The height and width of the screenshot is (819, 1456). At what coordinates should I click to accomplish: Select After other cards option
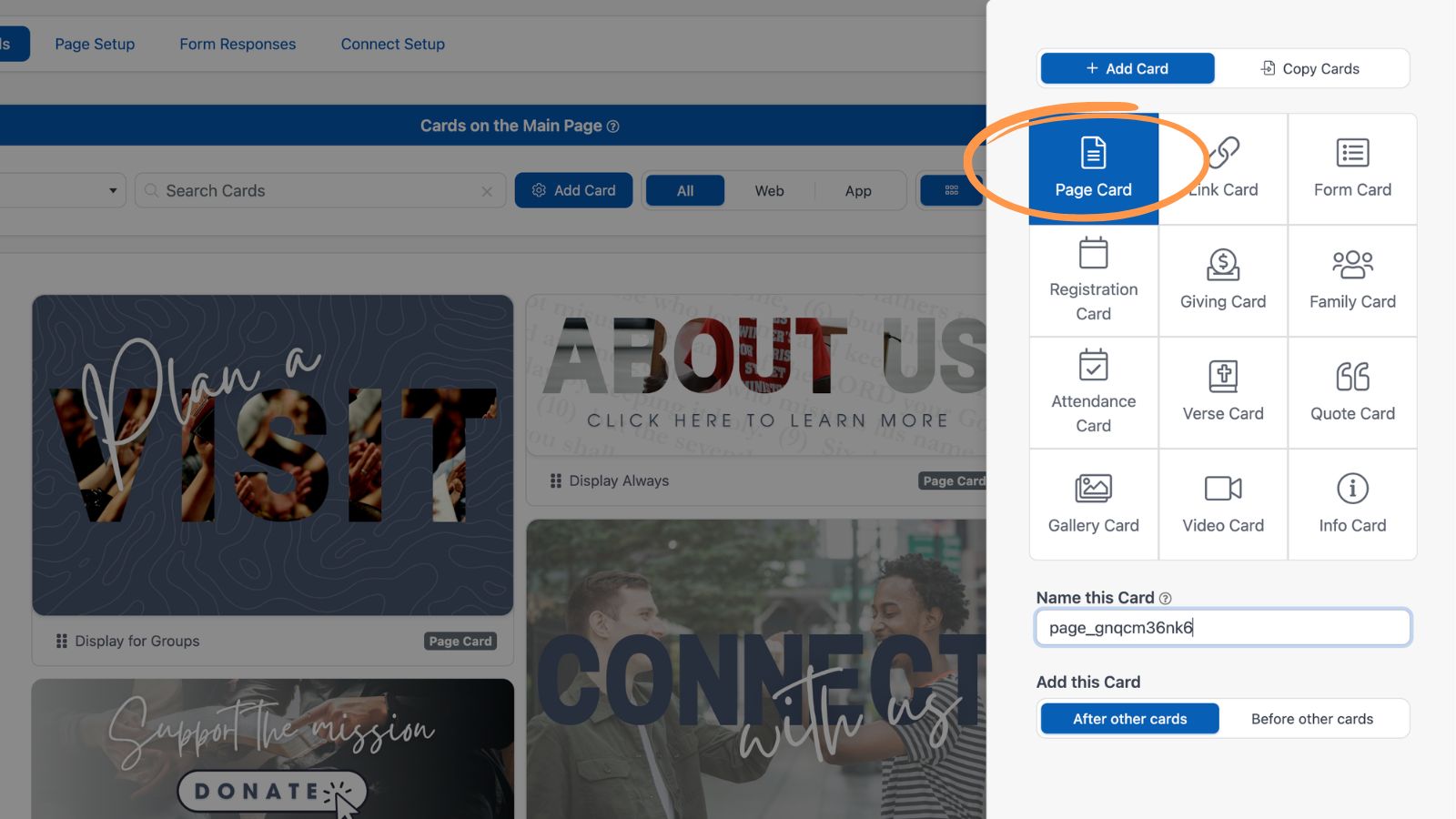[x=1130, y=719]
